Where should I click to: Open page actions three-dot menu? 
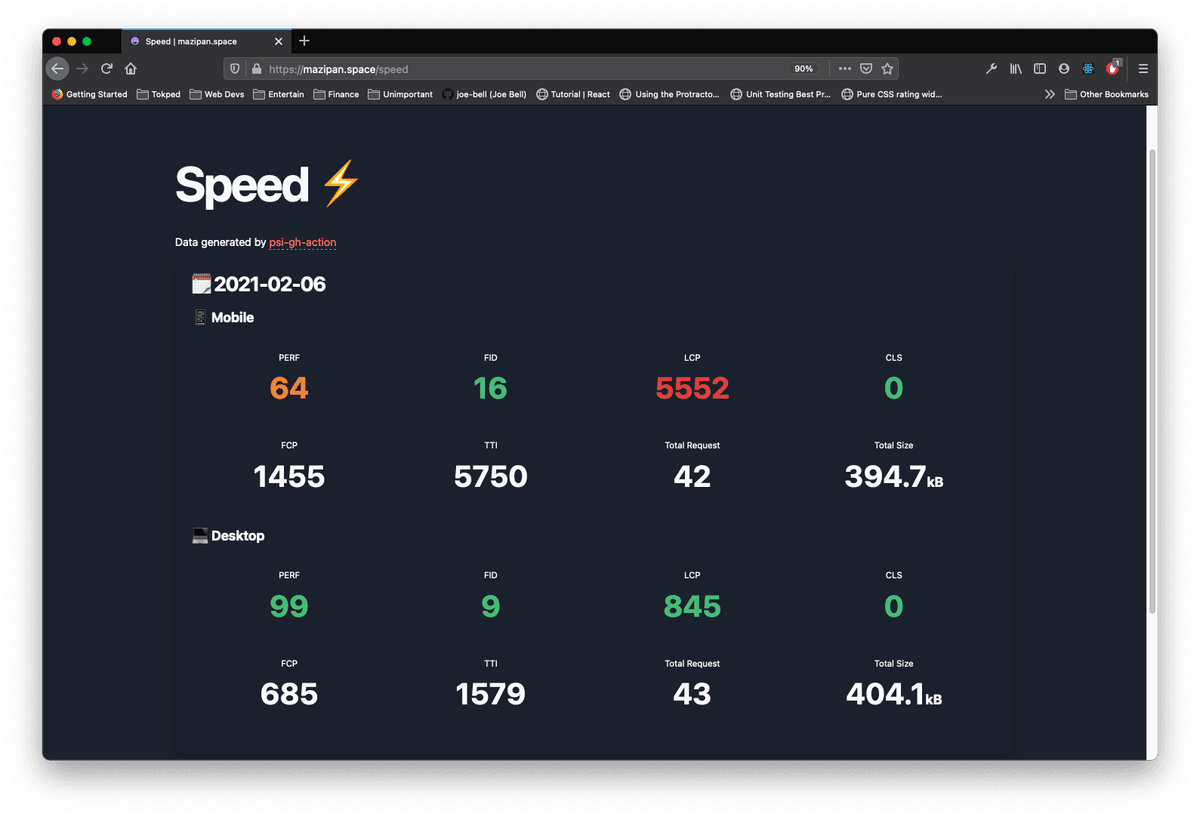click(x=844, y=69)
